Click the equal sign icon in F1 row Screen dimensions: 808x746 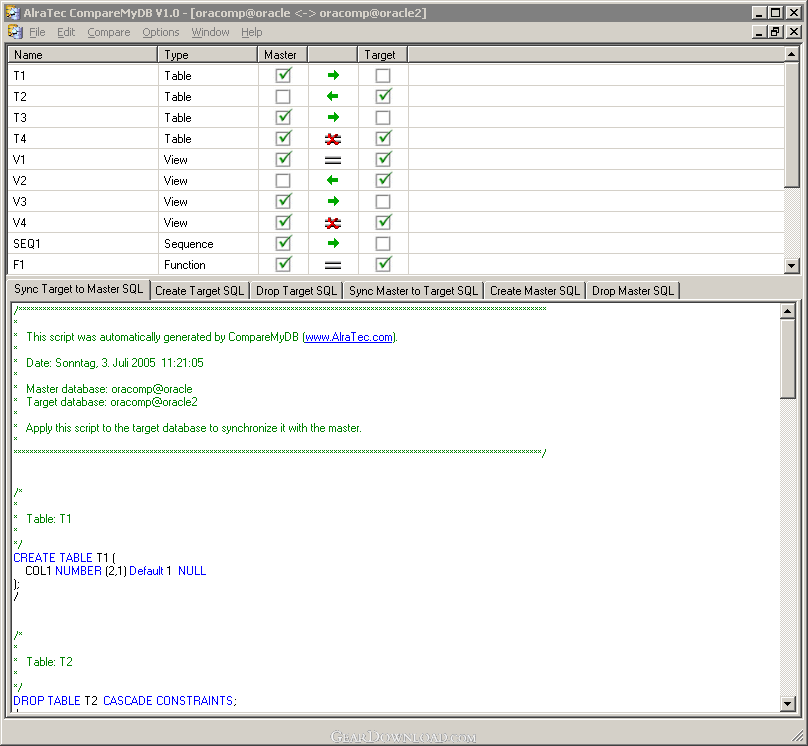333,265
